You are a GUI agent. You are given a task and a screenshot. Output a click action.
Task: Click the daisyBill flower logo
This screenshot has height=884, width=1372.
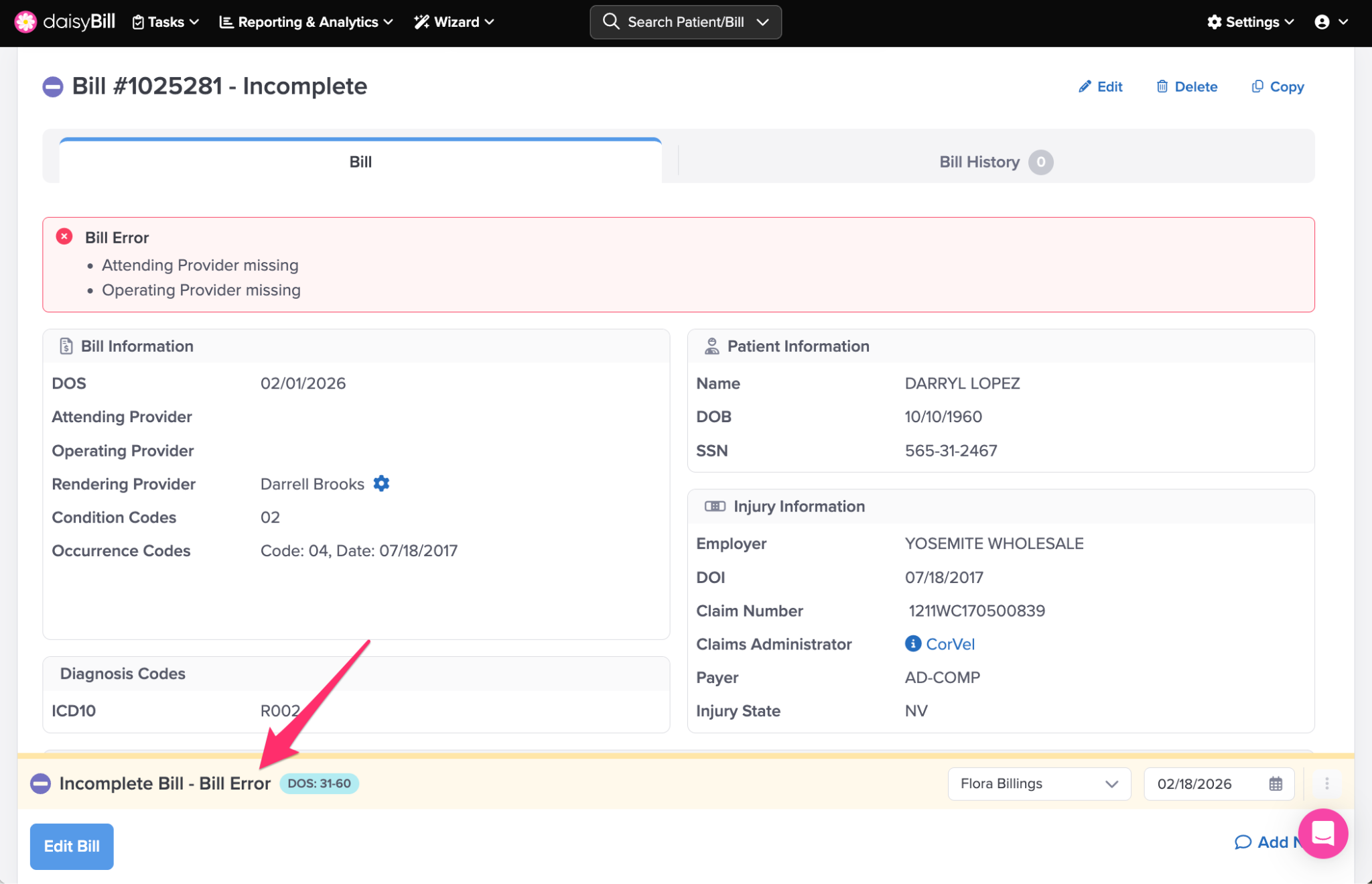point(25,21)
